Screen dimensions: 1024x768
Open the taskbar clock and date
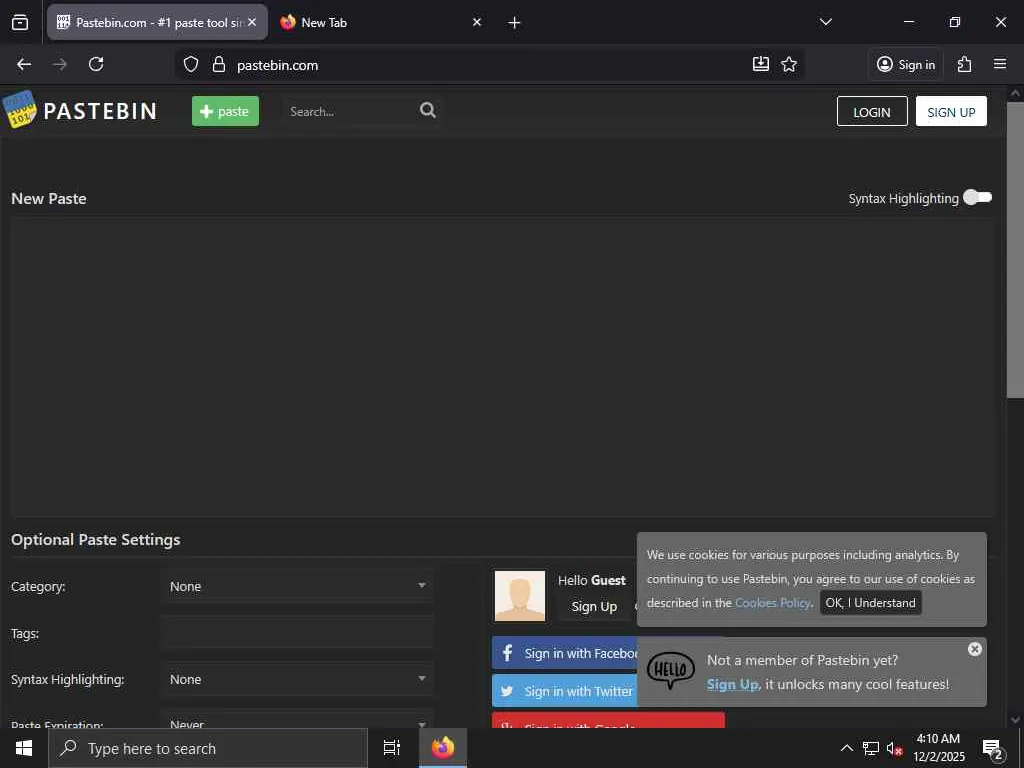pyautogui.click(x=938, y=748)
